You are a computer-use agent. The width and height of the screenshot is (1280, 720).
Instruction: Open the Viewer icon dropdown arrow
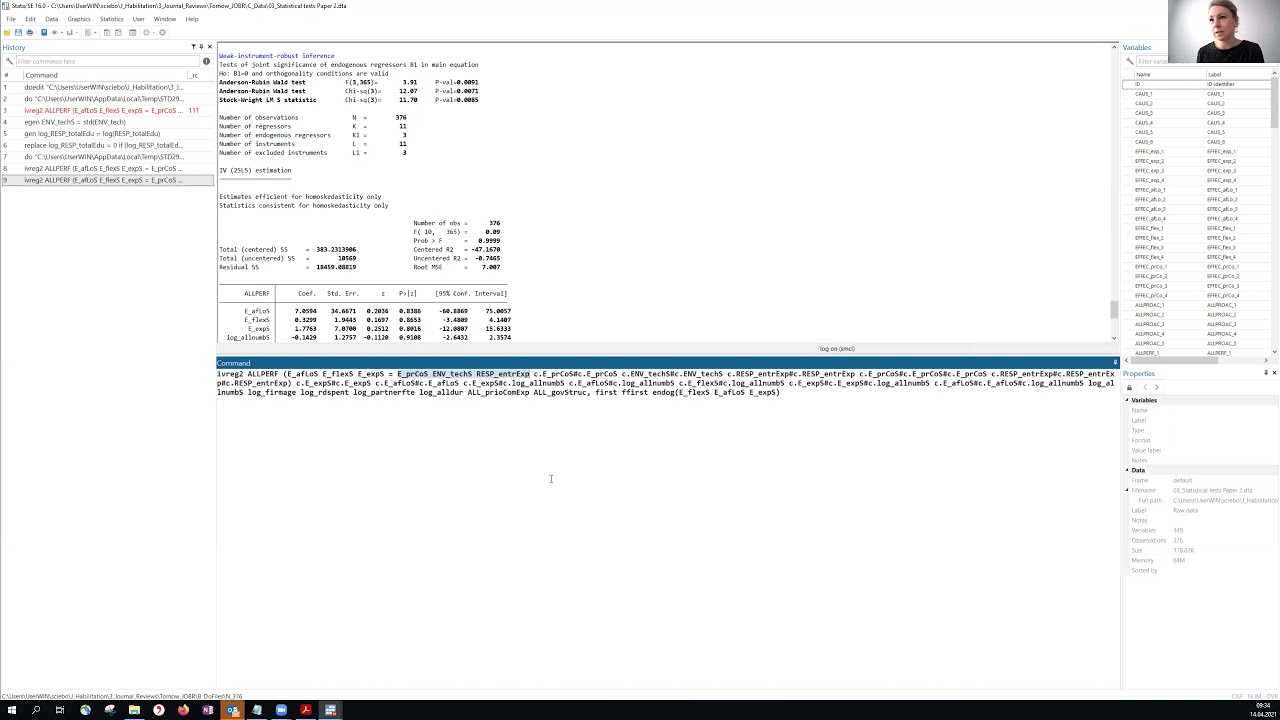click(62, 32)
